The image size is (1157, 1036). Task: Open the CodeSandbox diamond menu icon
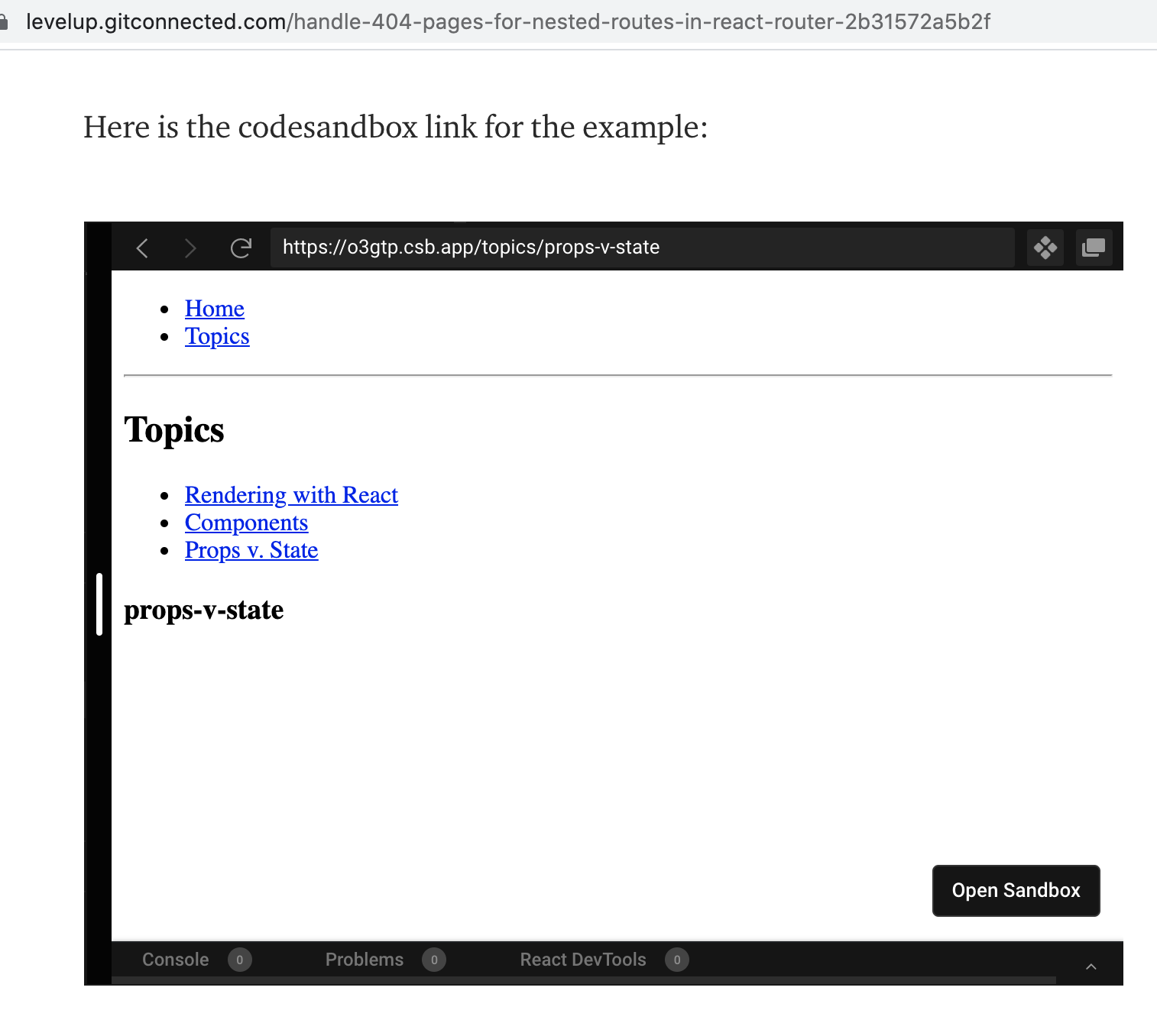tap(1045, 248)
